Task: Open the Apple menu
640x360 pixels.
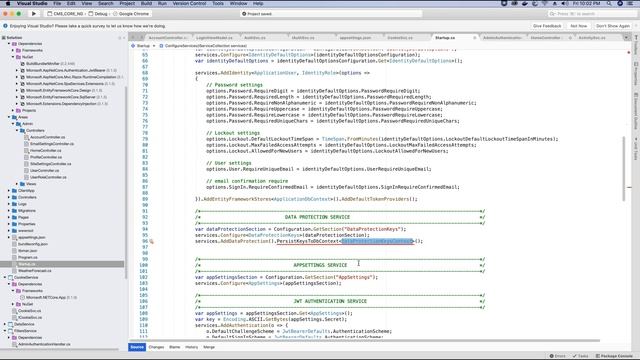Action: click(7, 3)
